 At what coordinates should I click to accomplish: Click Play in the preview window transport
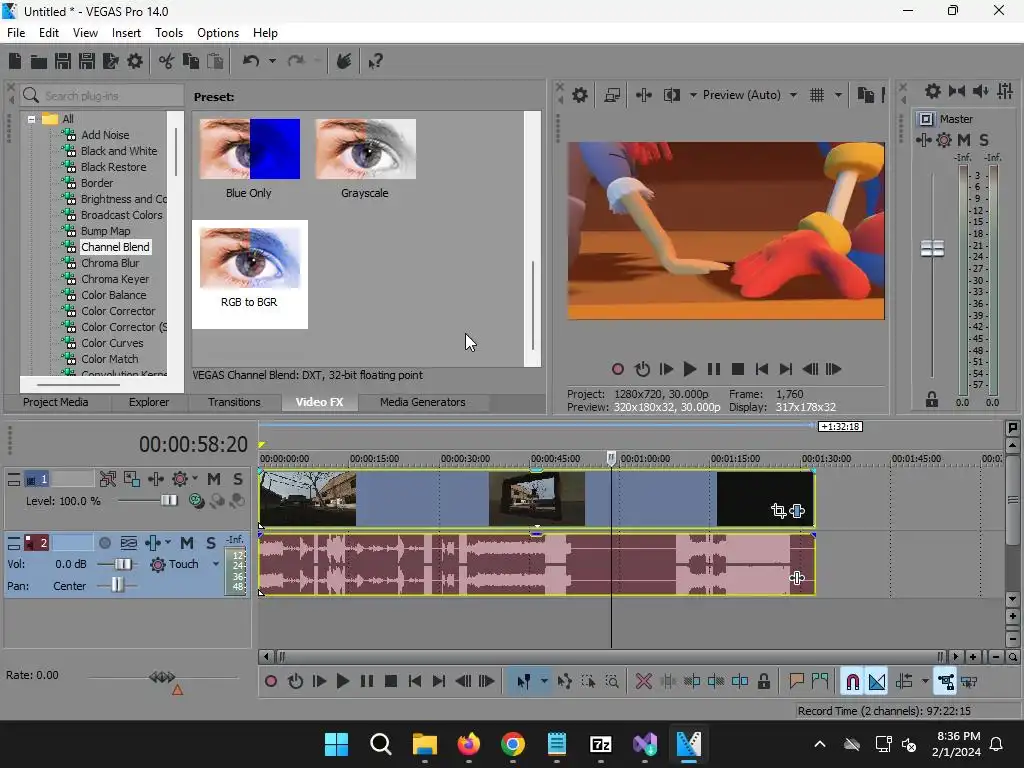[x=690, y=370]
